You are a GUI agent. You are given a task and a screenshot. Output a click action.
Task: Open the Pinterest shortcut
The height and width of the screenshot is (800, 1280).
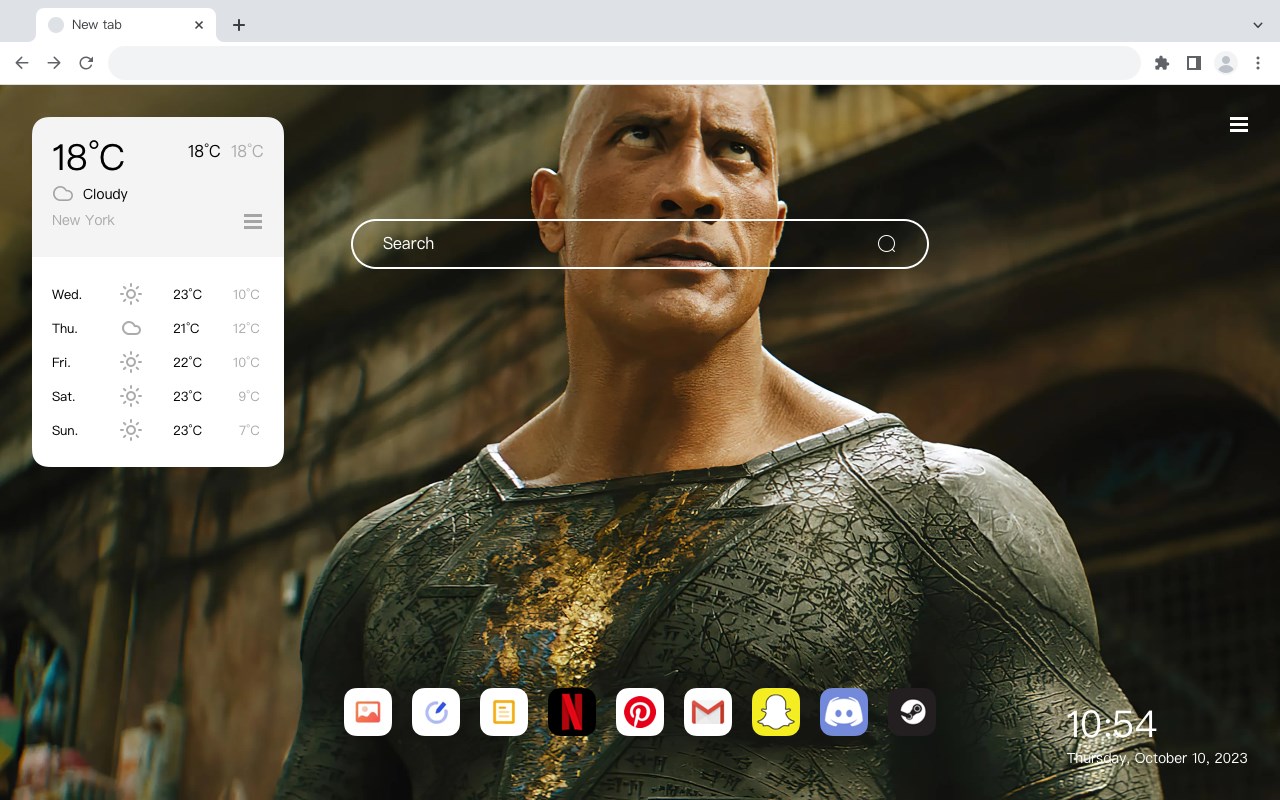point(640,712)
